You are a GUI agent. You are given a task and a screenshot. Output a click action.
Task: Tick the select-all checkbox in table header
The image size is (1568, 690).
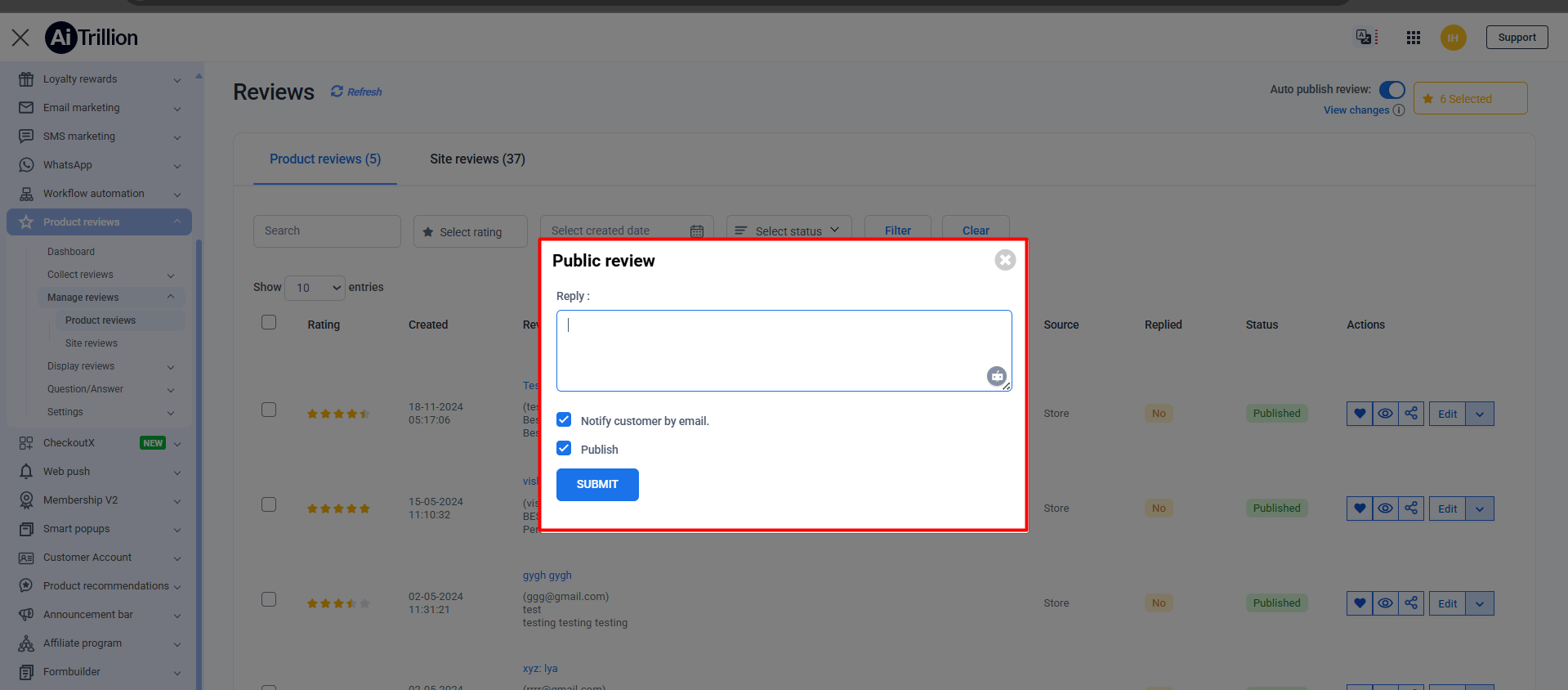coord(269,322)
